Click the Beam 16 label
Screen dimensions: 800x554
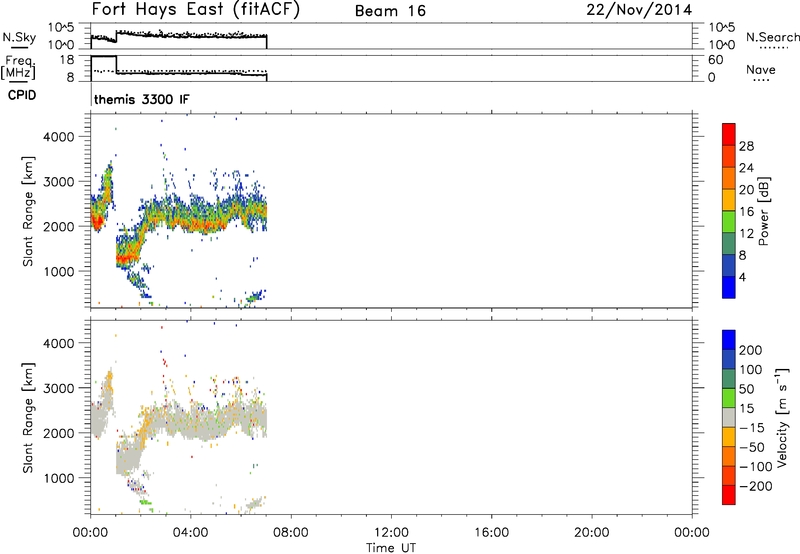390,11
